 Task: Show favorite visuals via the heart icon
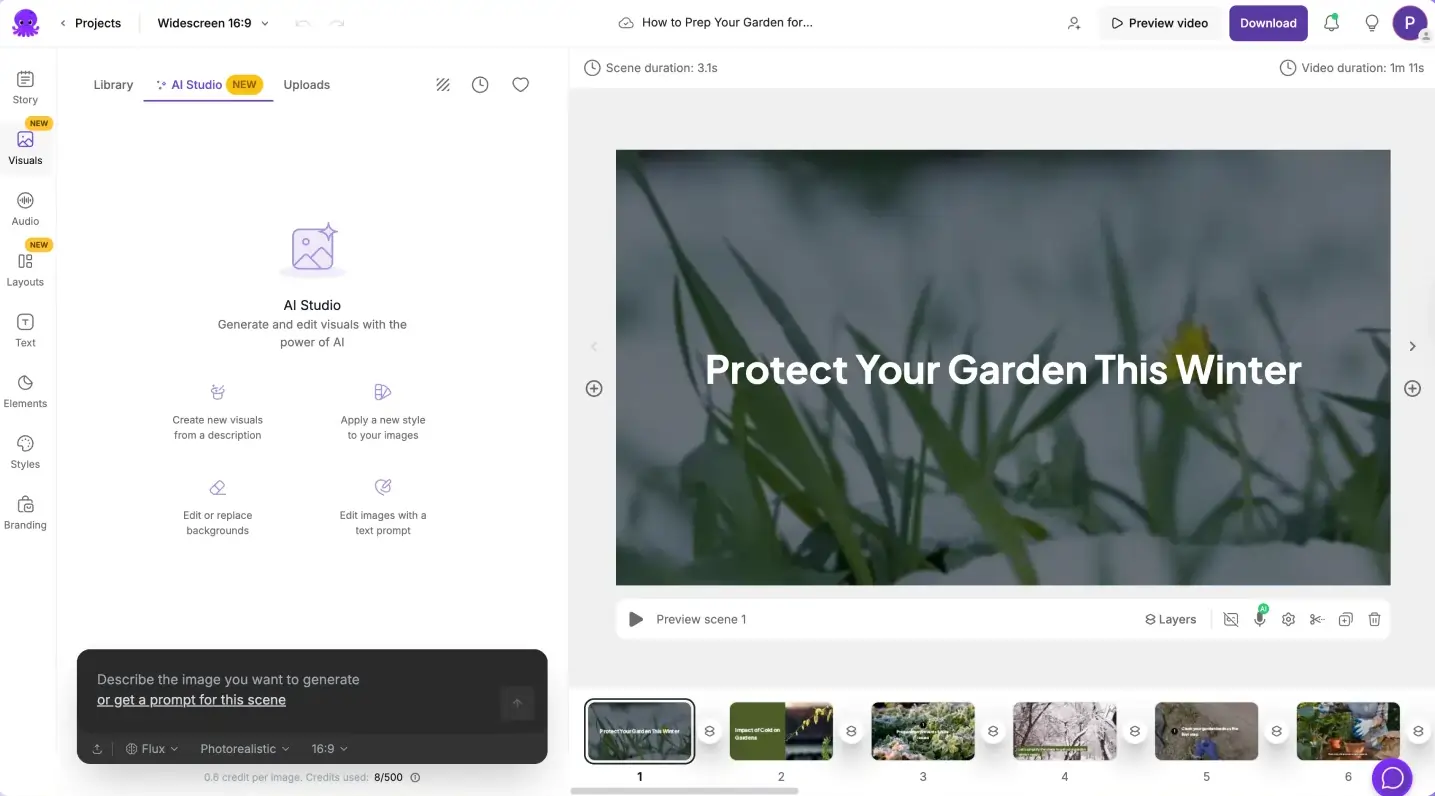pos(520,84)
